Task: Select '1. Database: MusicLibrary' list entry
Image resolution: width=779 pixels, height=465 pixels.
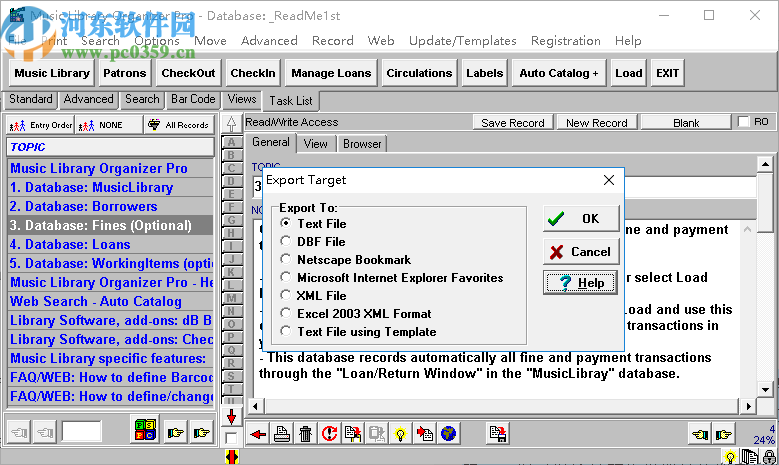Action: tap(110, 188)
